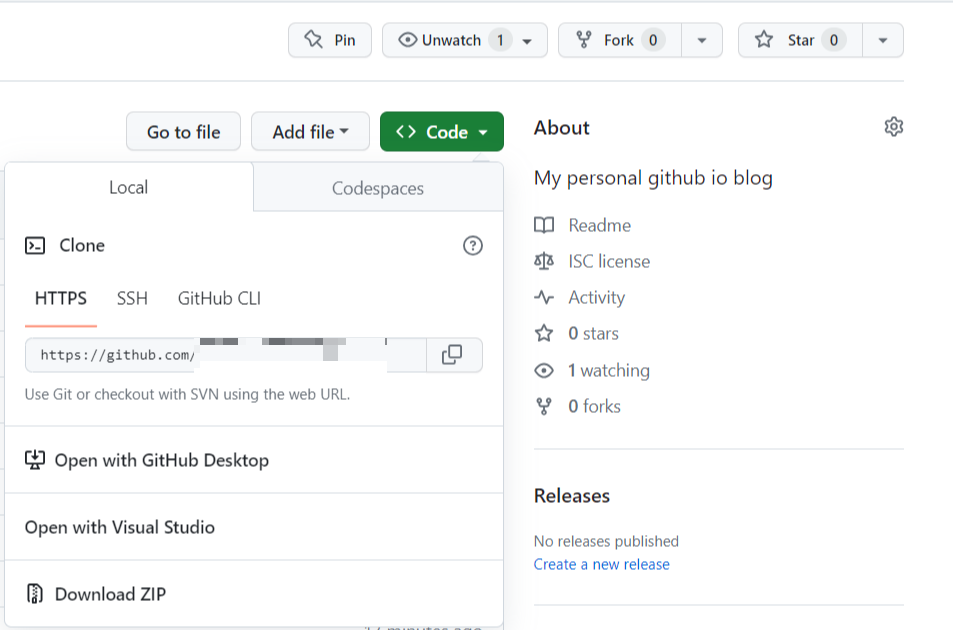Click the watching eye icon

point(544,370)
